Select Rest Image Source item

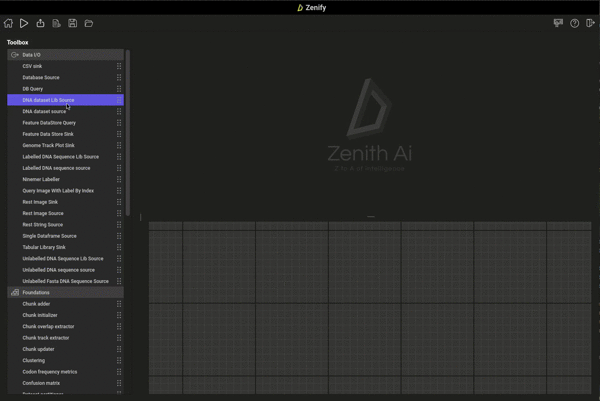click(x=65, y=214)
